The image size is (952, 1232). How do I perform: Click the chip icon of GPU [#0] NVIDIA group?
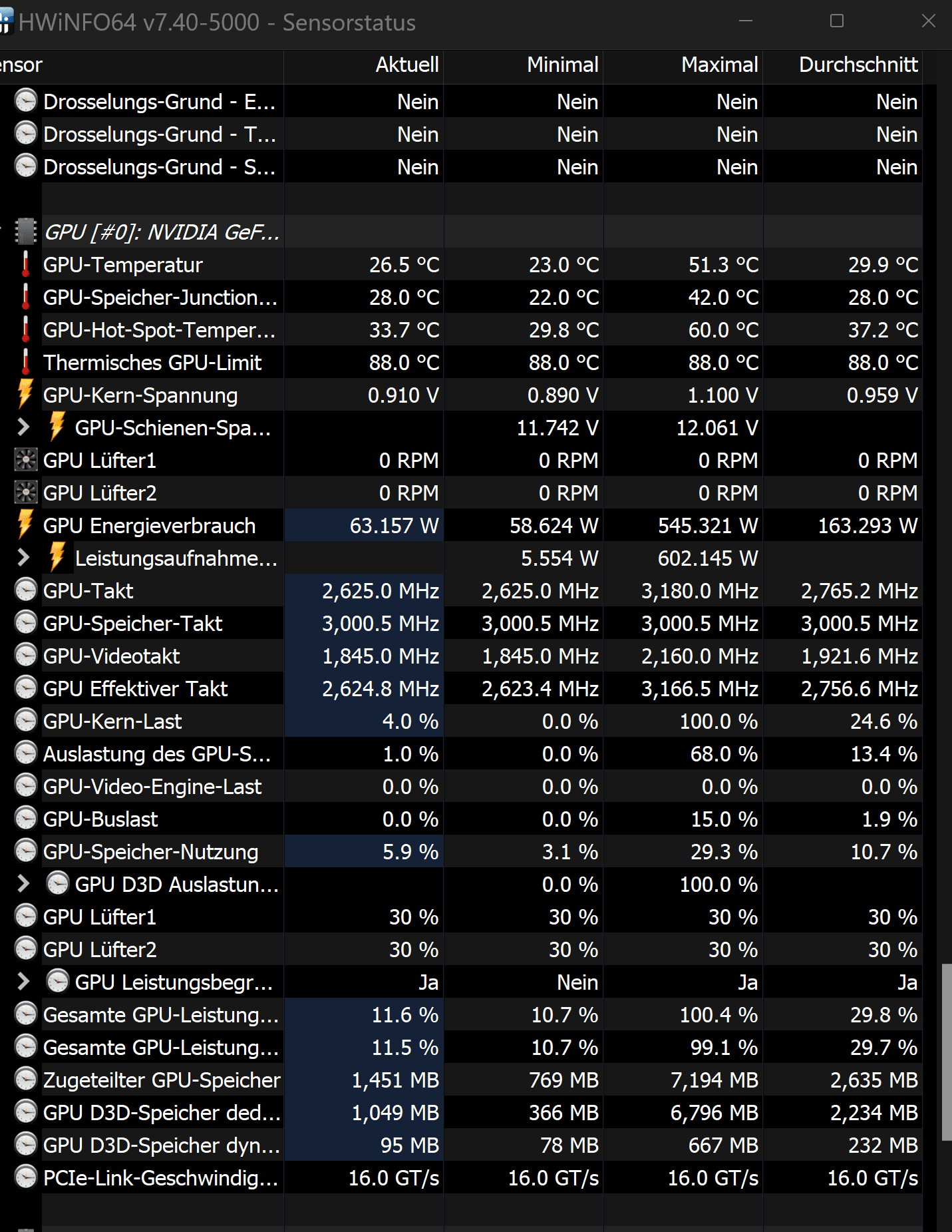tap(25, 232)
